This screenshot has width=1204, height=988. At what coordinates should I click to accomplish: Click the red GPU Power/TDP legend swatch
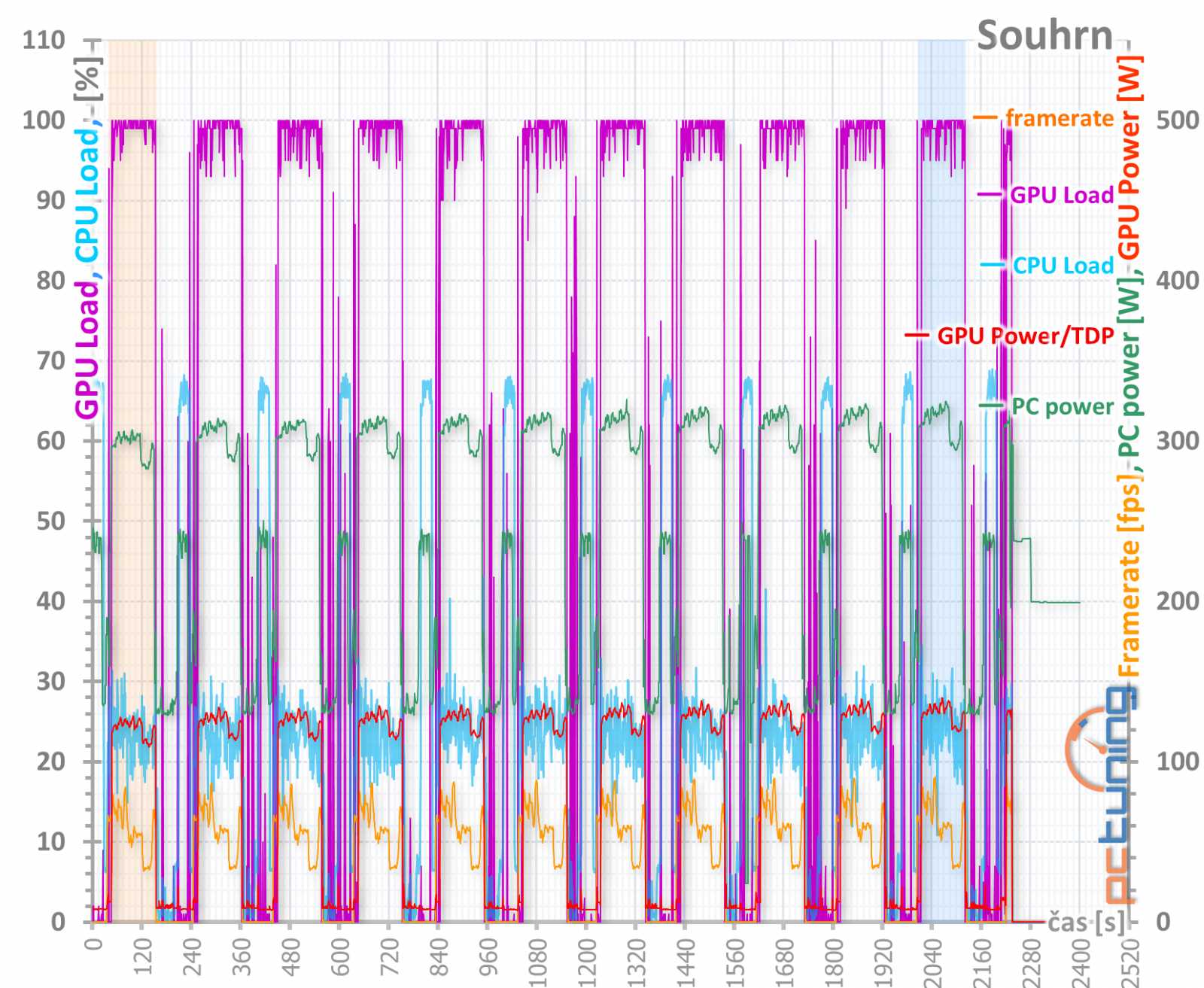point(917,336)
